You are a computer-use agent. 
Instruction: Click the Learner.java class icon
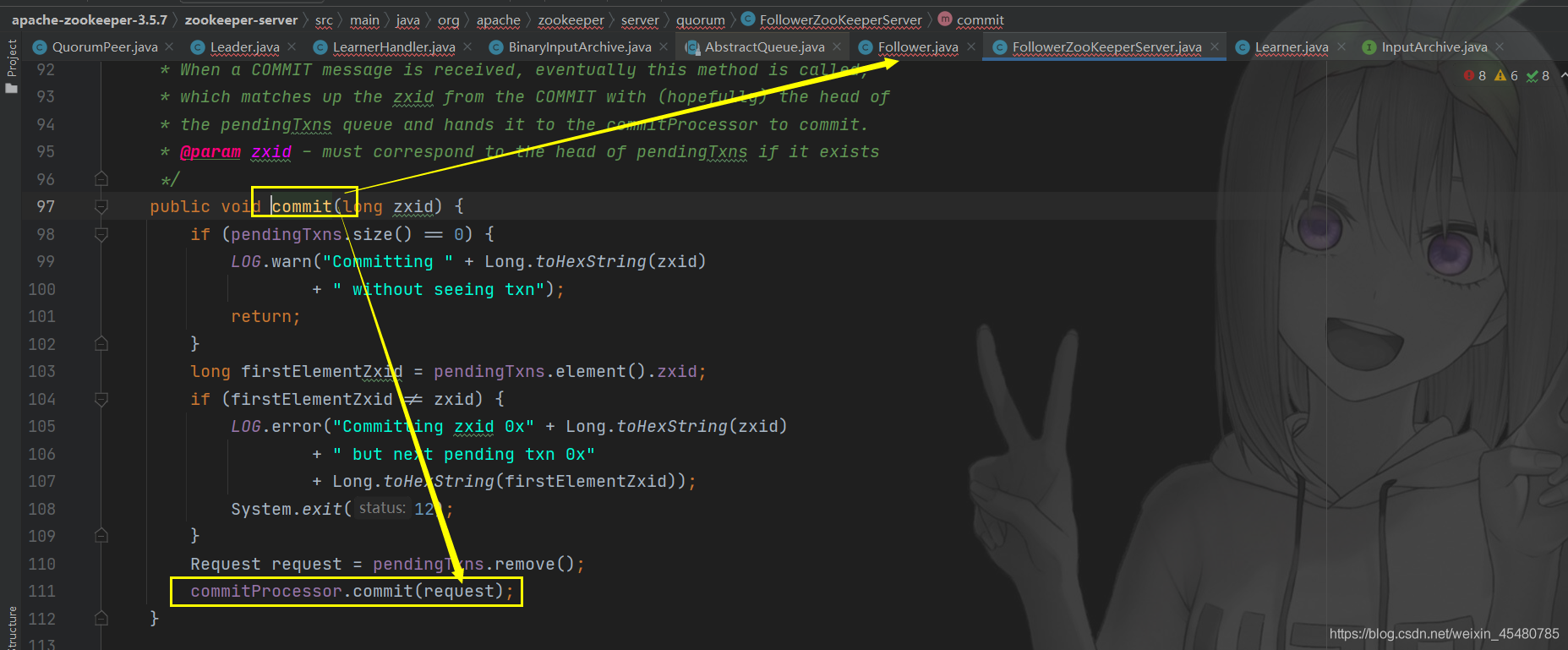click(x=1243, y=47)
